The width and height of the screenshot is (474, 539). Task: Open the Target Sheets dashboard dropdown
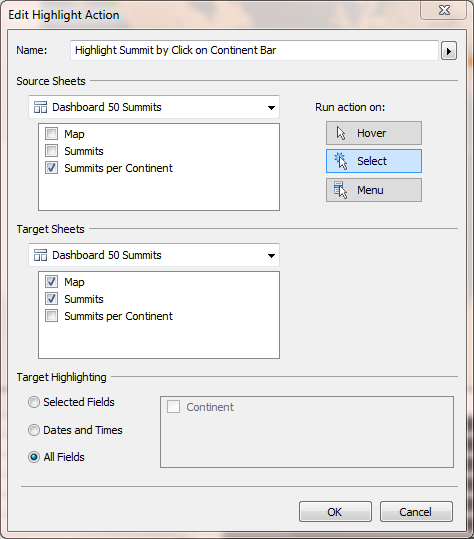154,255
